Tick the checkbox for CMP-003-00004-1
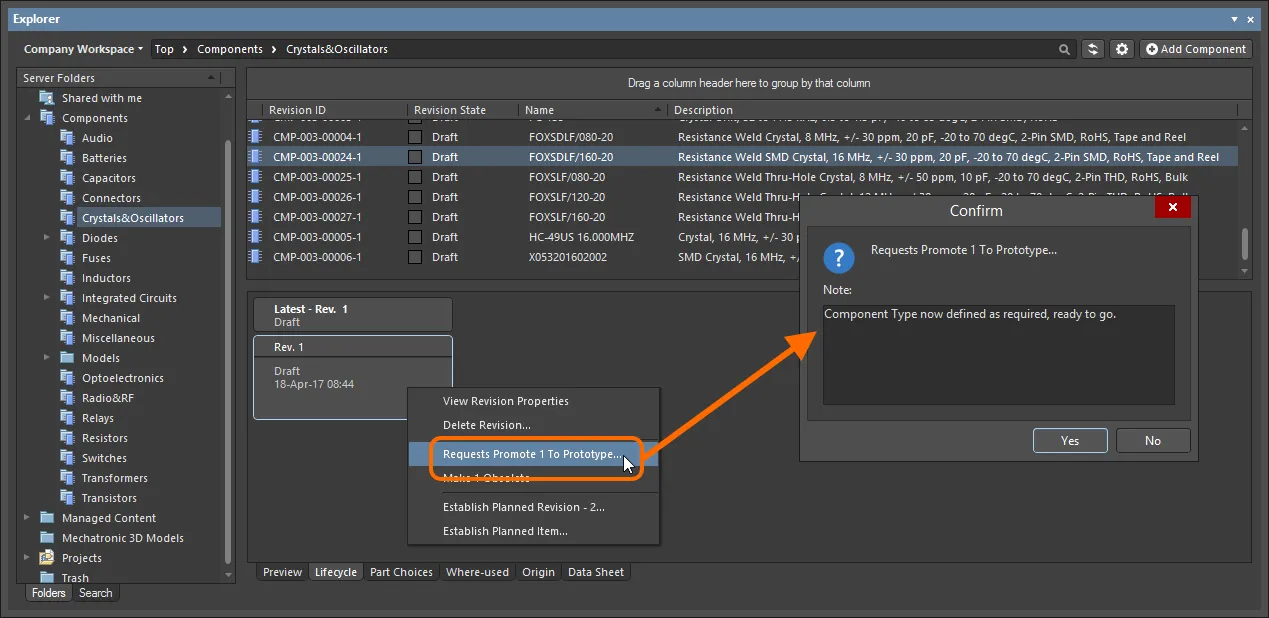1269x618 pixels. (415, 137)
